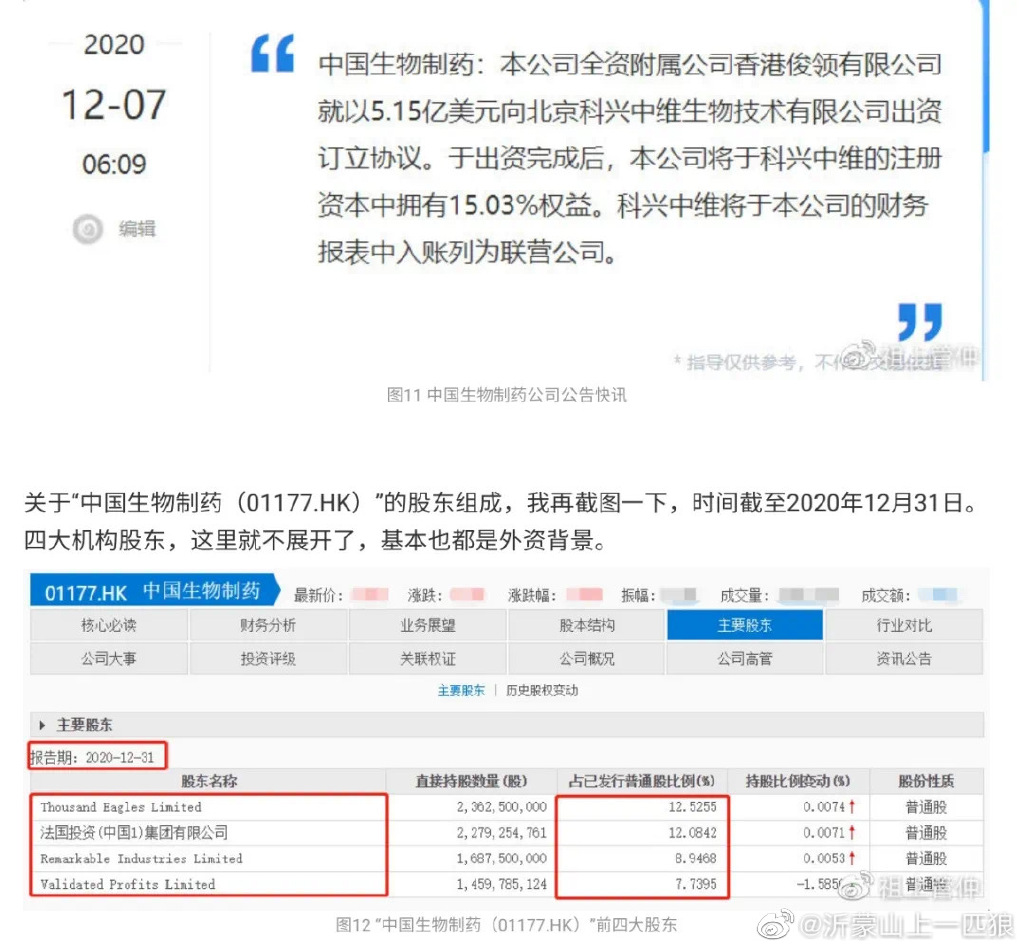The image size is (1024, 950).
Task: Open the 资讯公告 tab
Action: coord(904,659)
